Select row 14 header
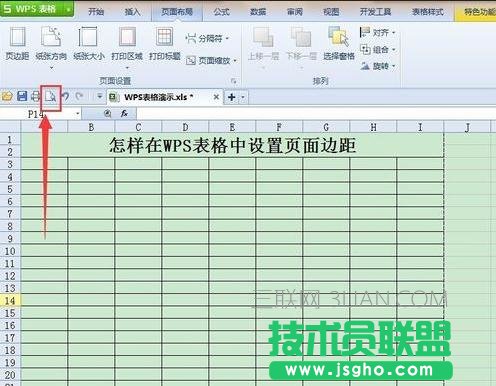The image size is (496, 386). coord(10,301)
